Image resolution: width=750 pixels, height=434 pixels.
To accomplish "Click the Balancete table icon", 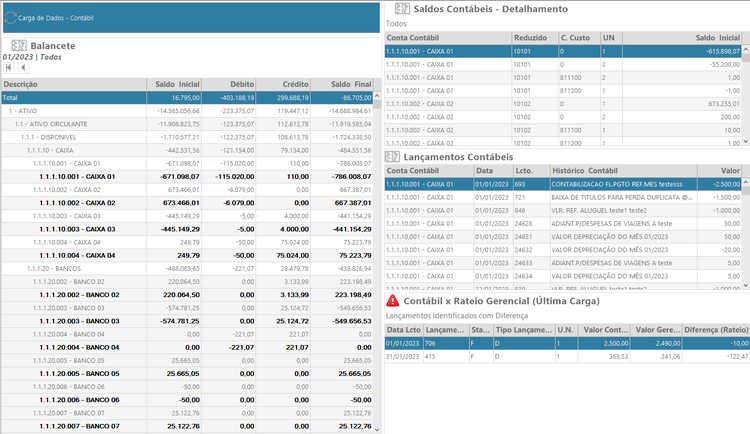I will 19,45.
